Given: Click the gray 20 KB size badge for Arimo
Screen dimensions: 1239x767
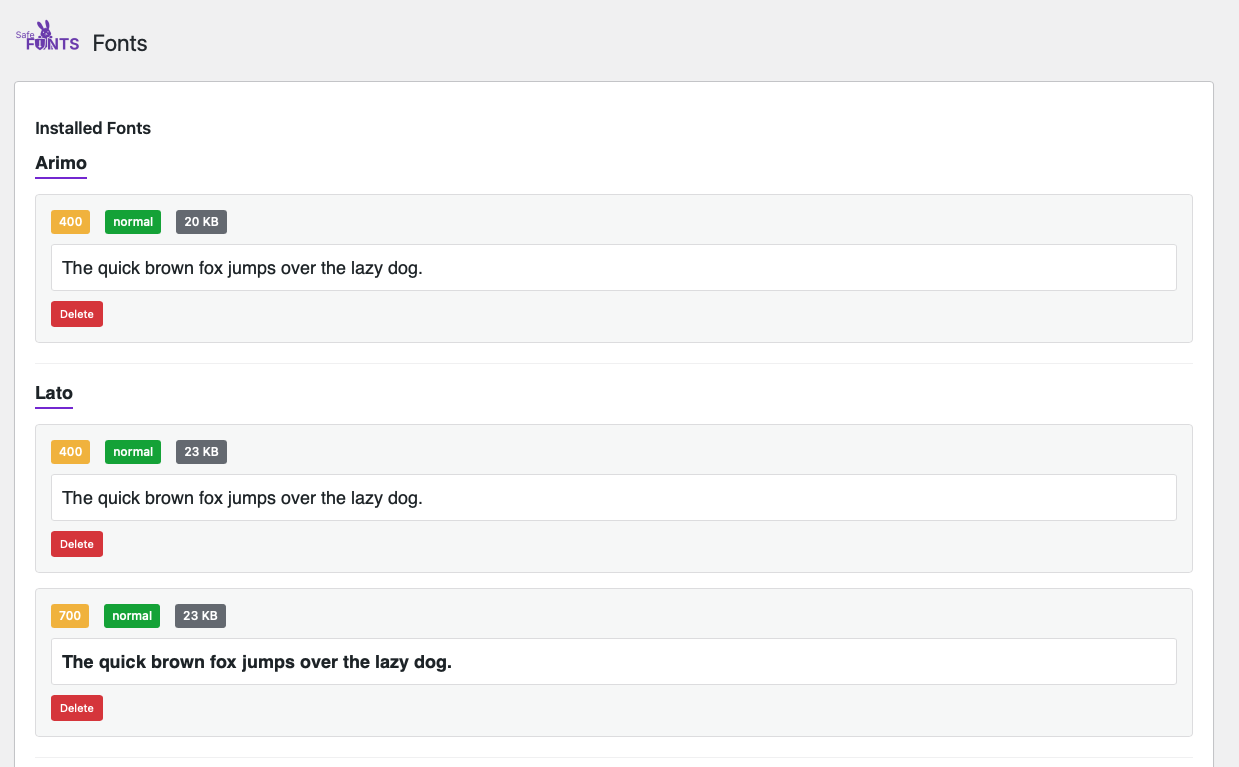Looking at the screenshot, I should pos(200,221).
